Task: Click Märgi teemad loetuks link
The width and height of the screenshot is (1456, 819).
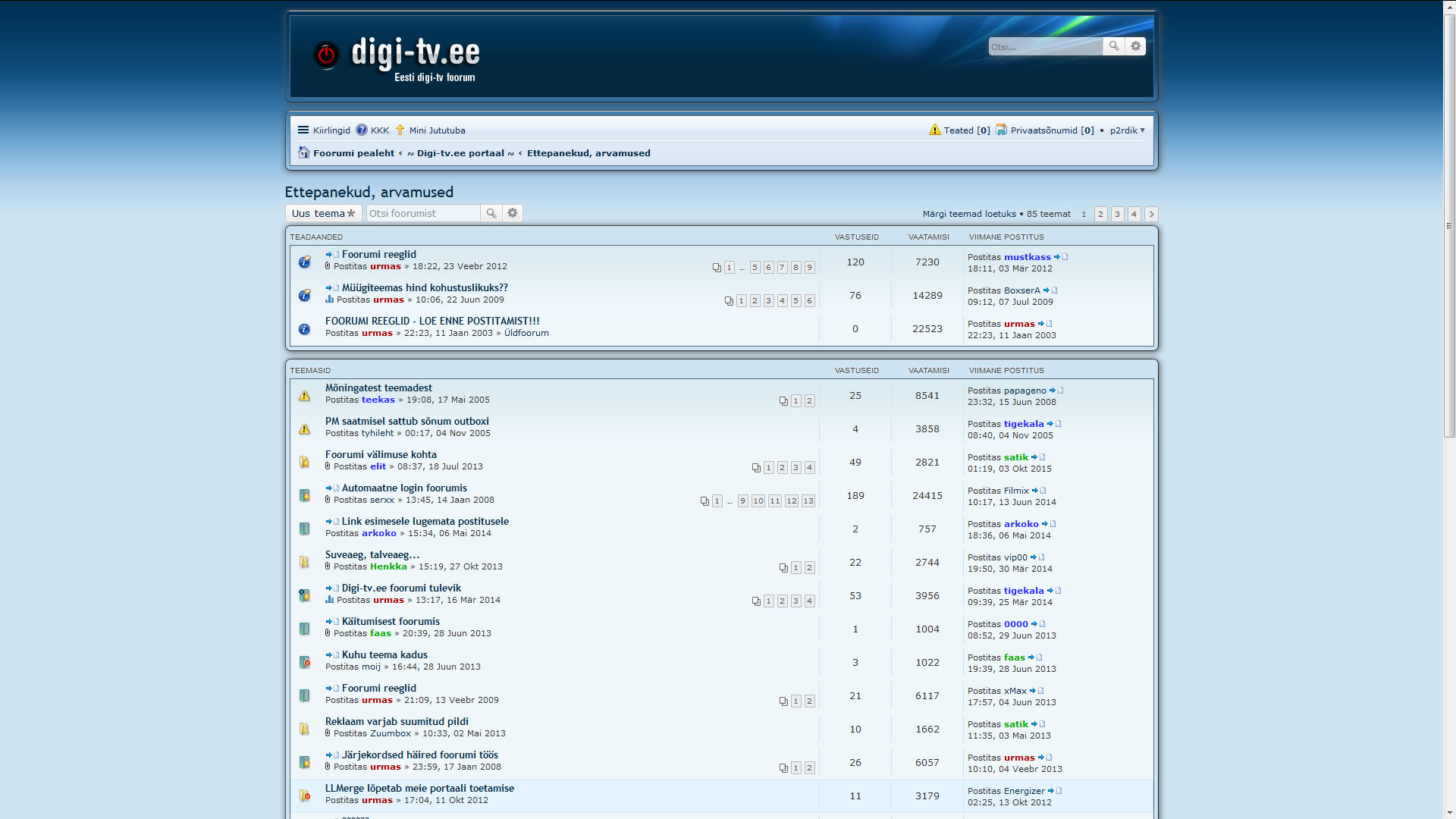Action: (968, 214)
